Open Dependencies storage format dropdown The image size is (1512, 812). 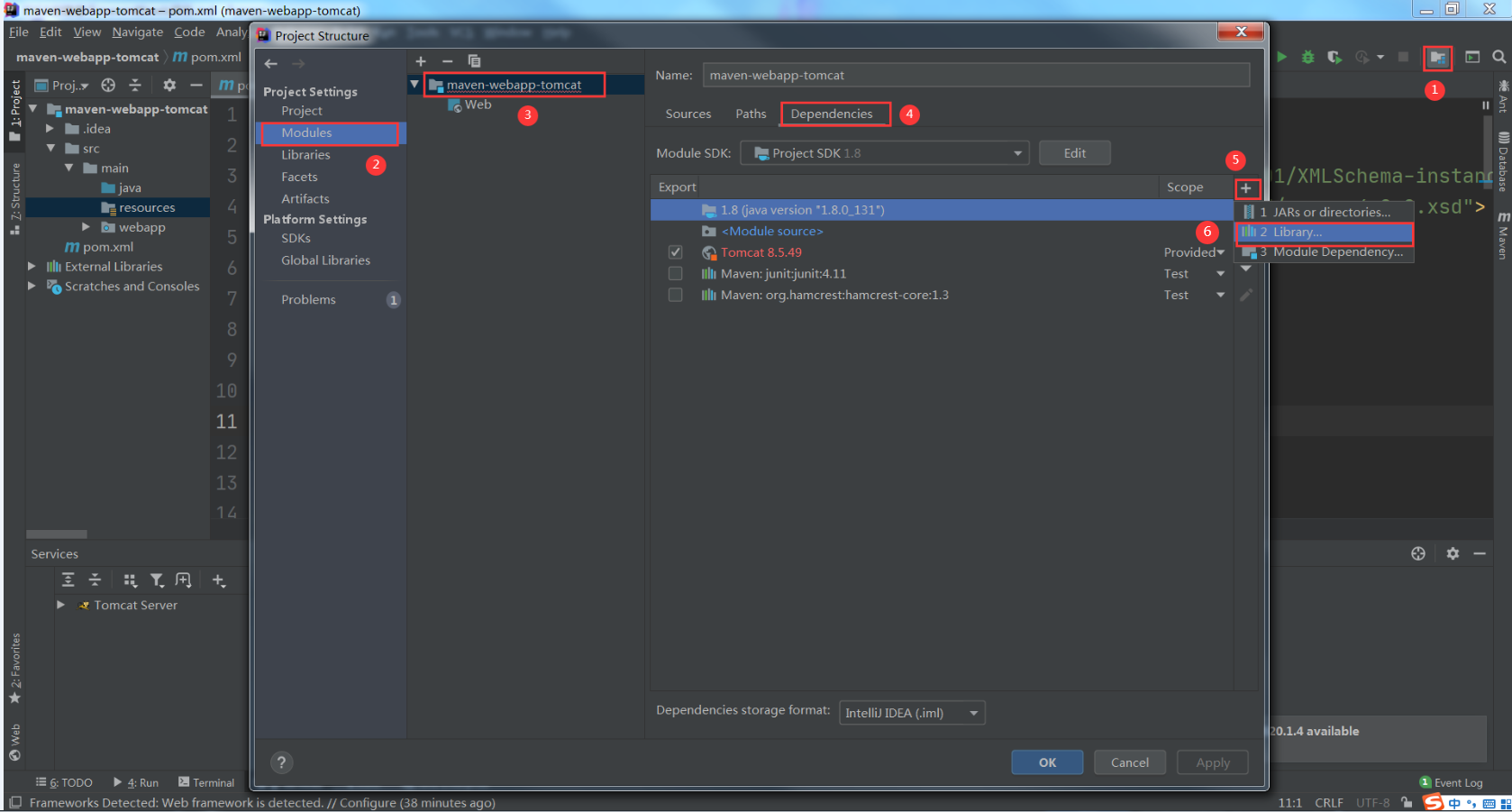click(912, 713)
